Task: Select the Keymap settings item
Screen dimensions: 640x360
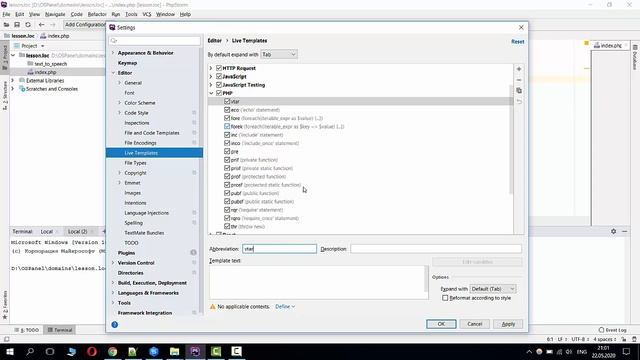Action: coord(127,63)
